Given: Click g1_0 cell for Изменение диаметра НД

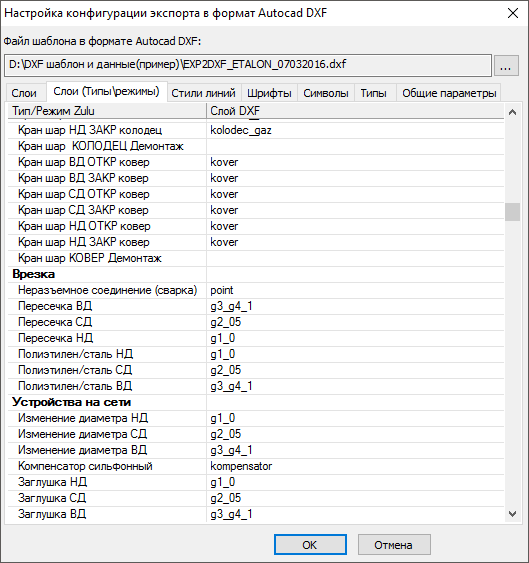Looking at the screenshot, I should point(355,418).
